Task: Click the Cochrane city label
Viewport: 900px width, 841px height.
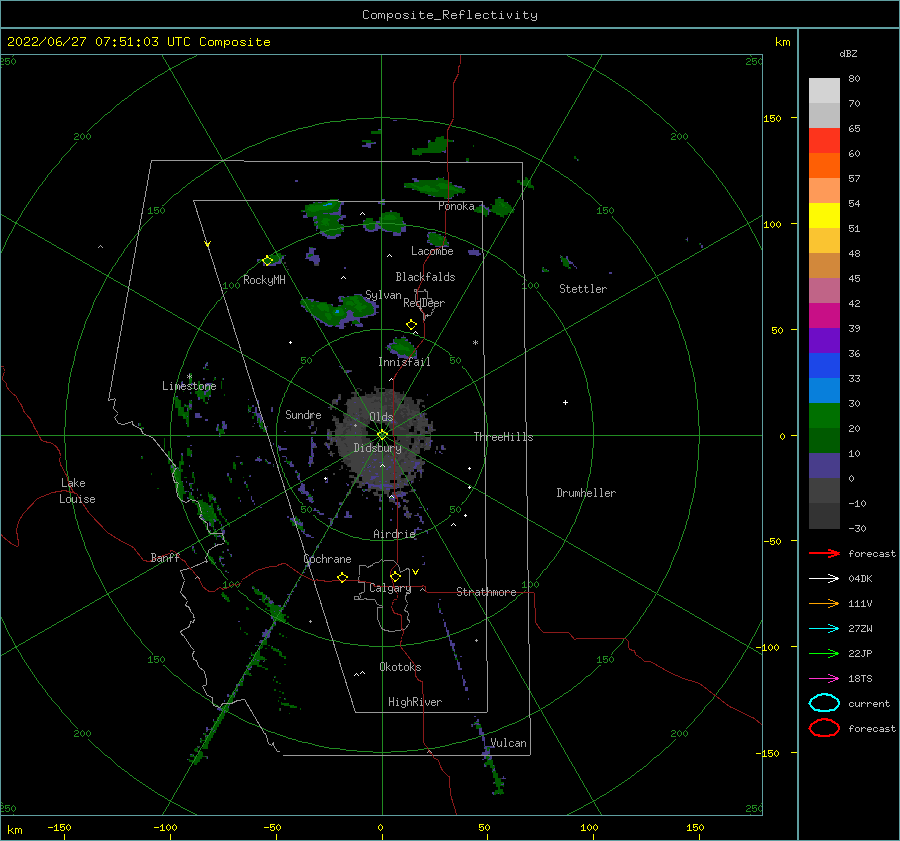Action: tap(327, 559)
